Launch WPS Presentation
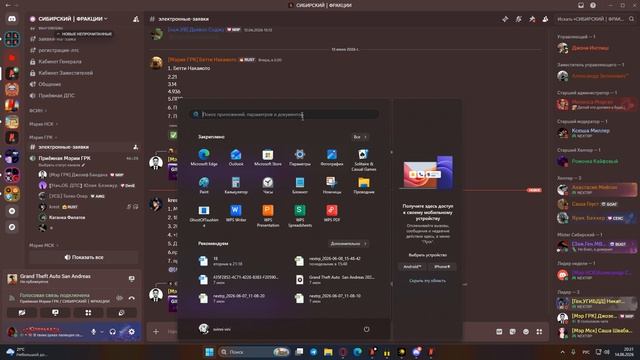 (x=268, y=215)
